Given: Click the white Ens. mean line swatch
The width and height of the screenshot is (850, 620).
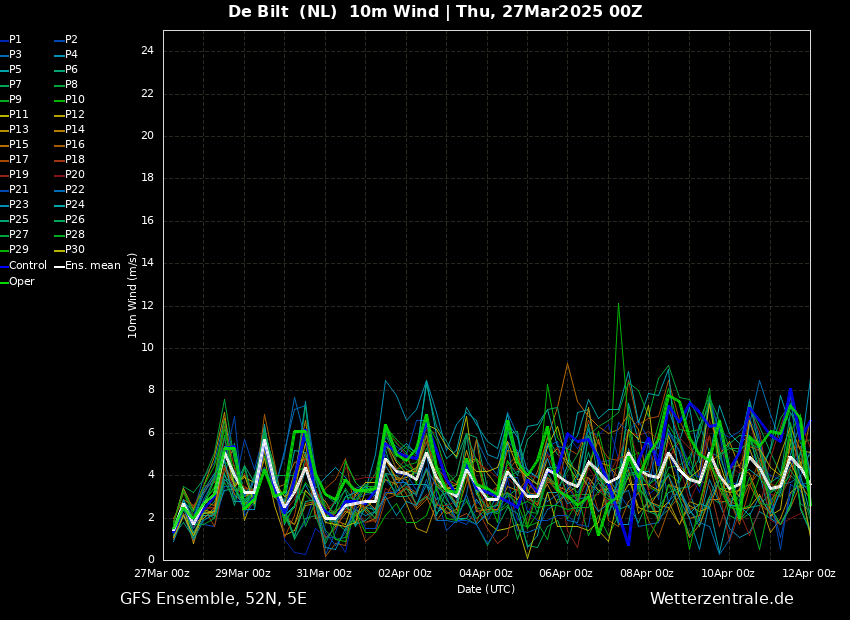Looking at the screenshot, I should [59, 266].
